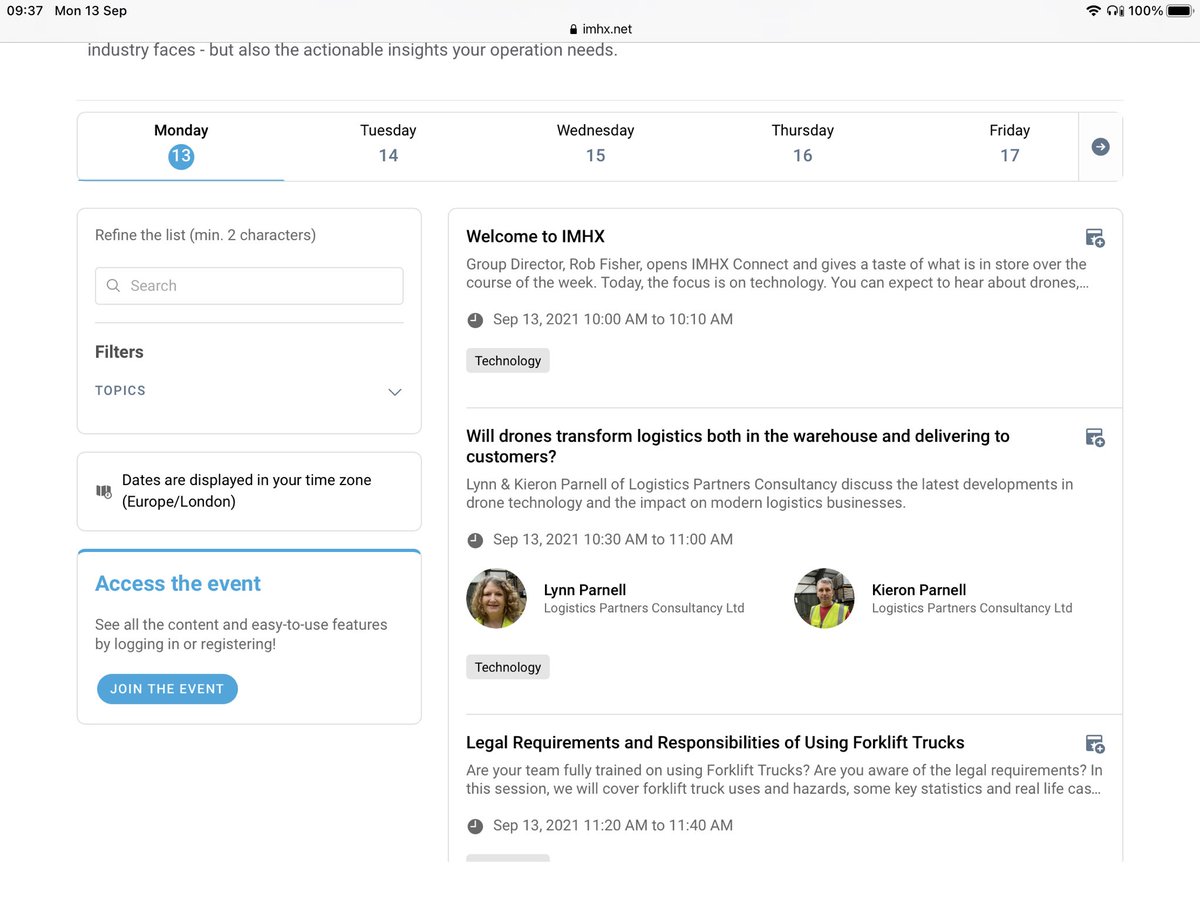Image resolution: width=1200 pixels, height=900 pixels.
Task: Open Kieron Parnell's speaker photo
Action: 824,598
